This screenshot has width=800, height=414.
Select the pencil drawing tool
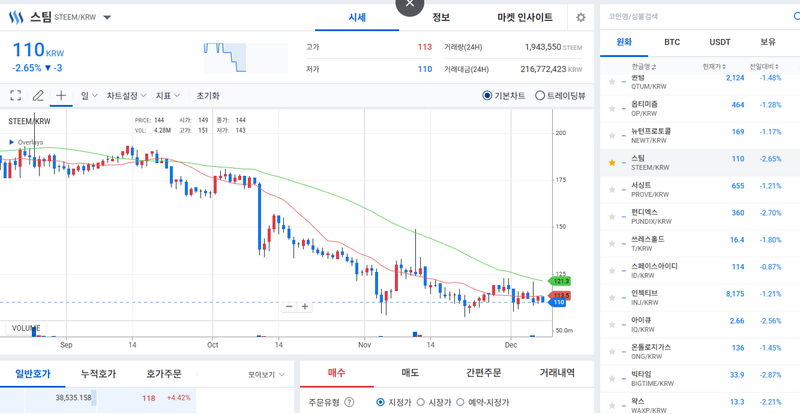pos(38,96)
